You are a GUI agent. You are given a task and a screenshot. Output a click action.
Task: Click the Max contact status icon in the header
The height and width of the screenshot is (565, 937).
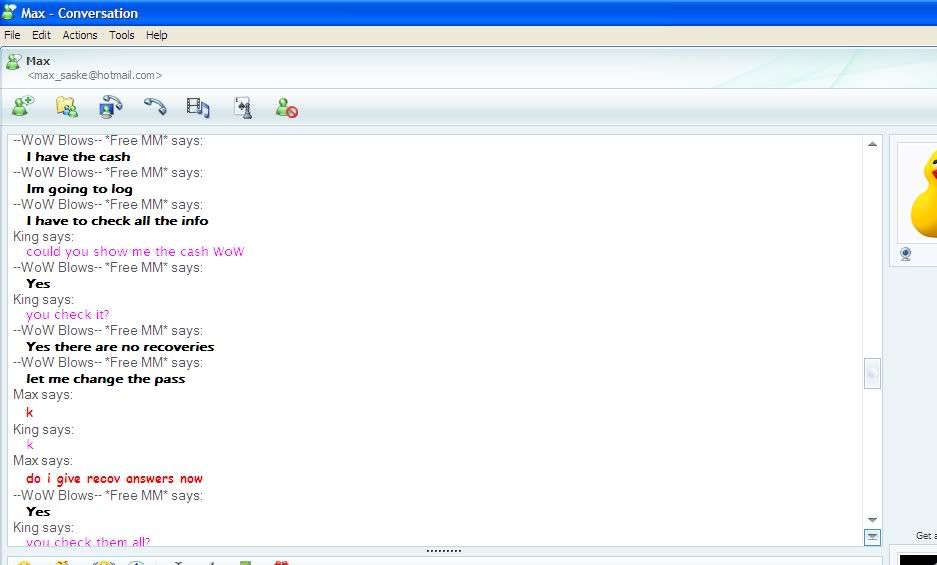tap(13, 62)
